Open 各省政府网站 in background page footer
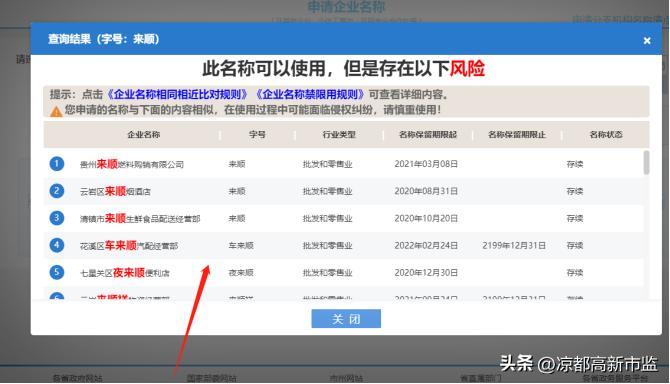Image resolution: width=670 pixels, height=384 pixels. click(x=77, y=378)
